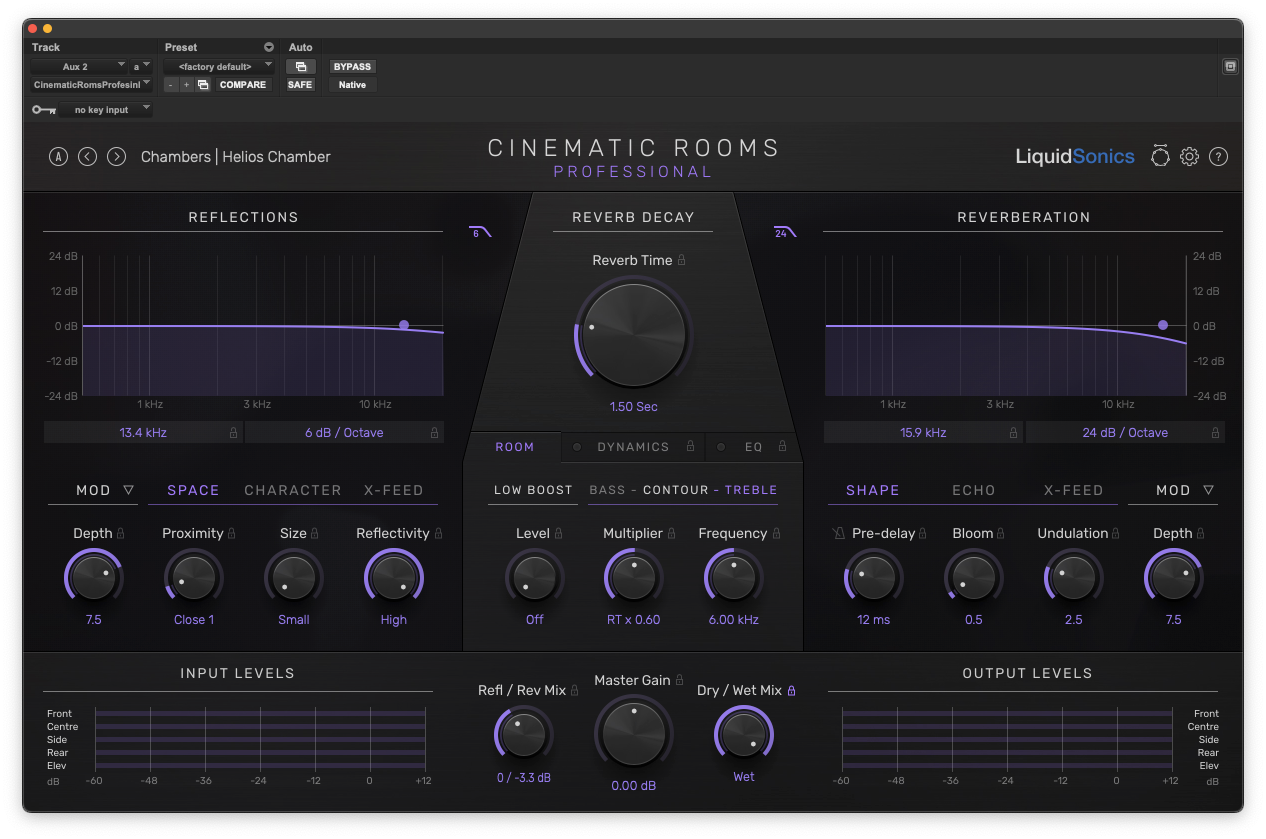This screenshot has width=1266, height=839.
Task: Open Preset menu round arrow
Action: click(268, 47)
